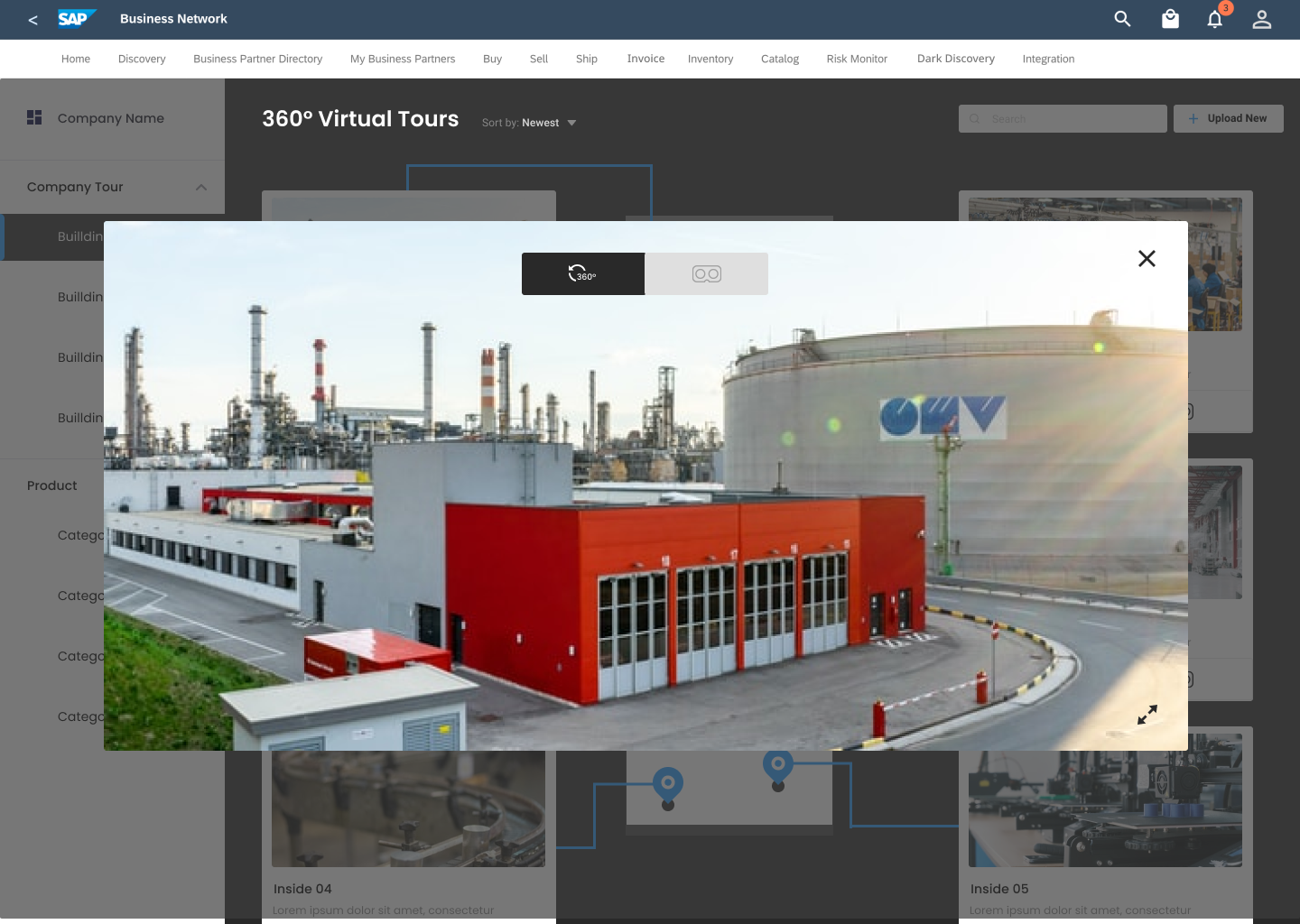The width and height of the screenshot is (1300, 924).
Task: Open My Business Partners
Action: coord(403,59)
